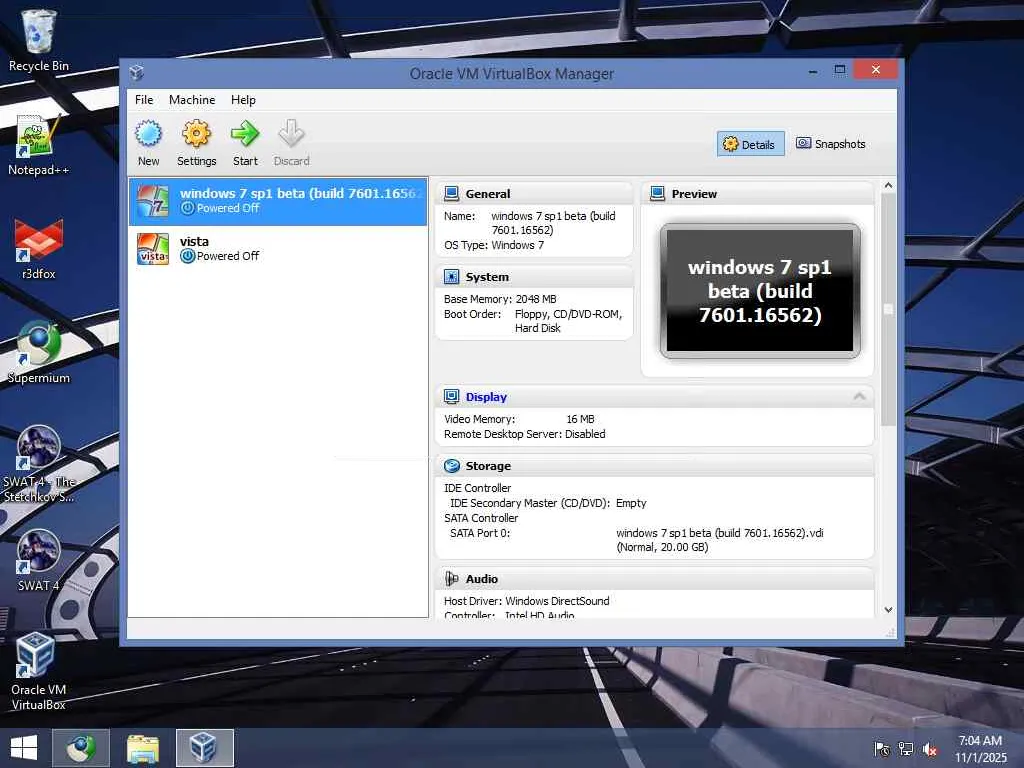Click the New virtual machine icon
Screen dimensions: 1024x768
click(148, 134)
